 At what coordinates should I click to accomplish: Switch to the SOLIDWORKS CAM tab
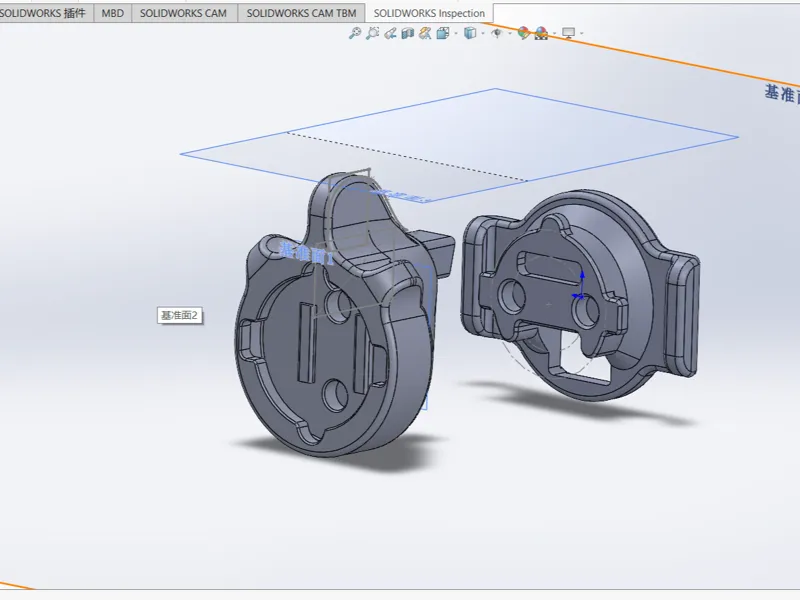point(183,13)
